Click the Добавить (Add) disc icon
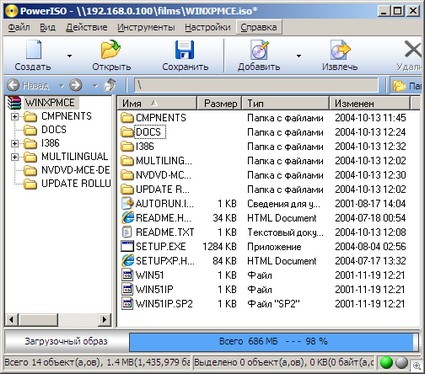The height and width of the screenshot is (374, 425). tap(259, 50)
